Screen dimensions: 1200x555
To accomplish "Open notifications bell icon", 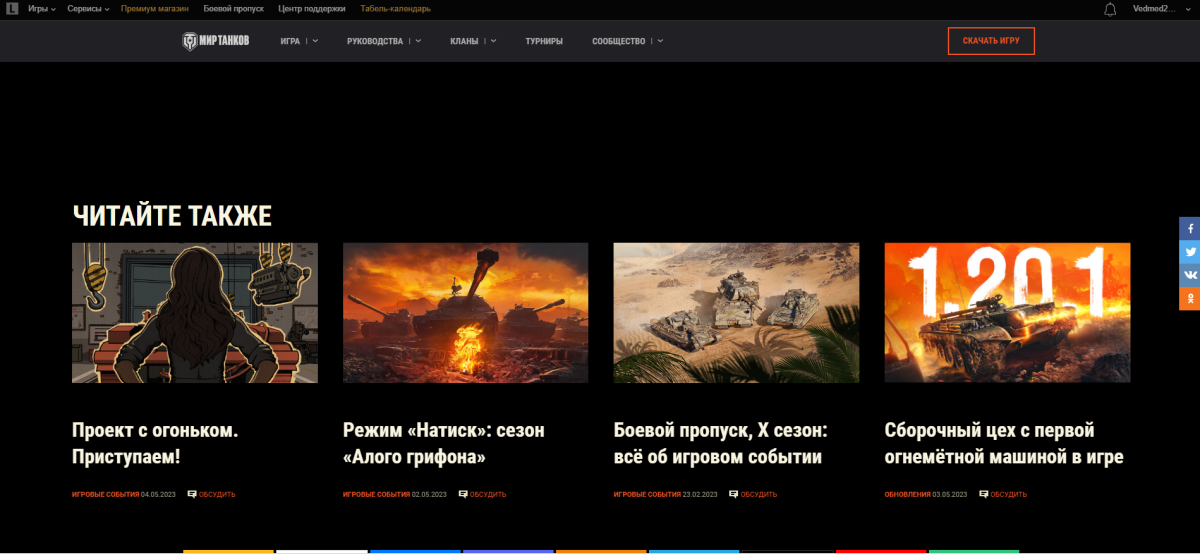I will [x=1110, y=9].
